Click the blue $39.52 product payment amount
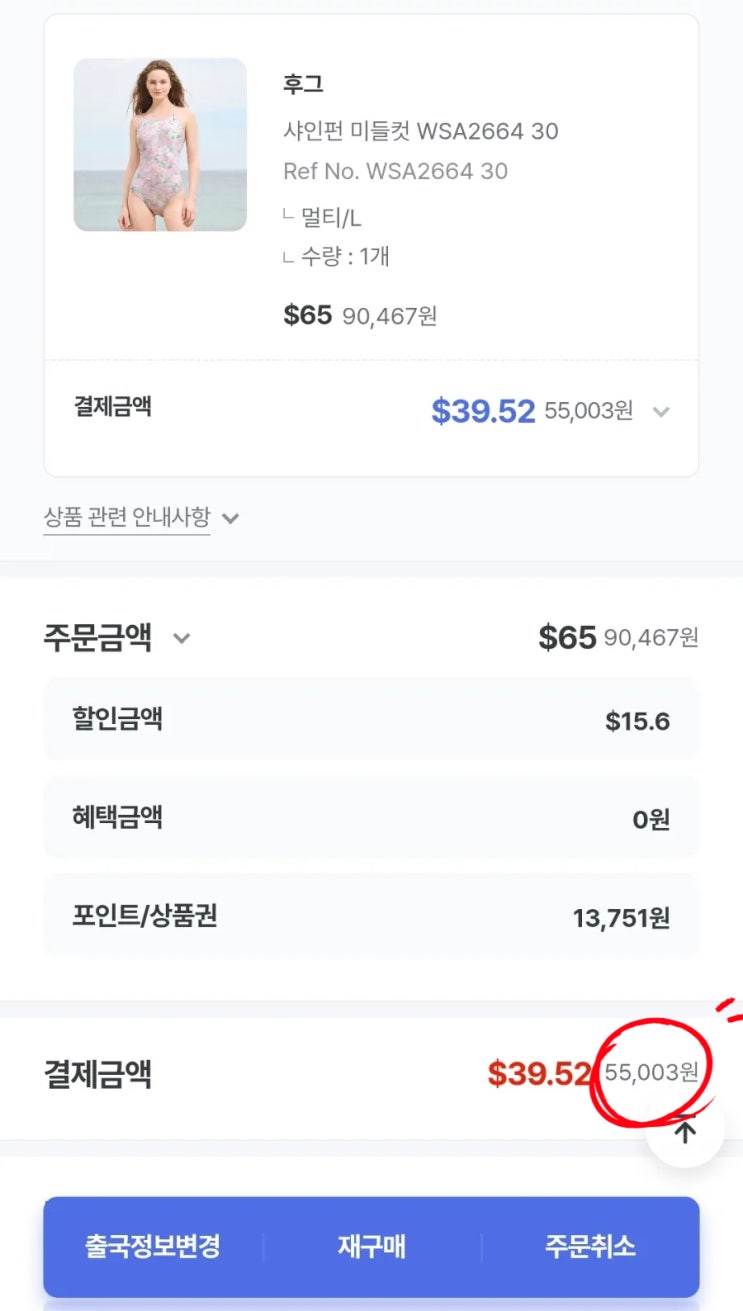 (483, 411)
